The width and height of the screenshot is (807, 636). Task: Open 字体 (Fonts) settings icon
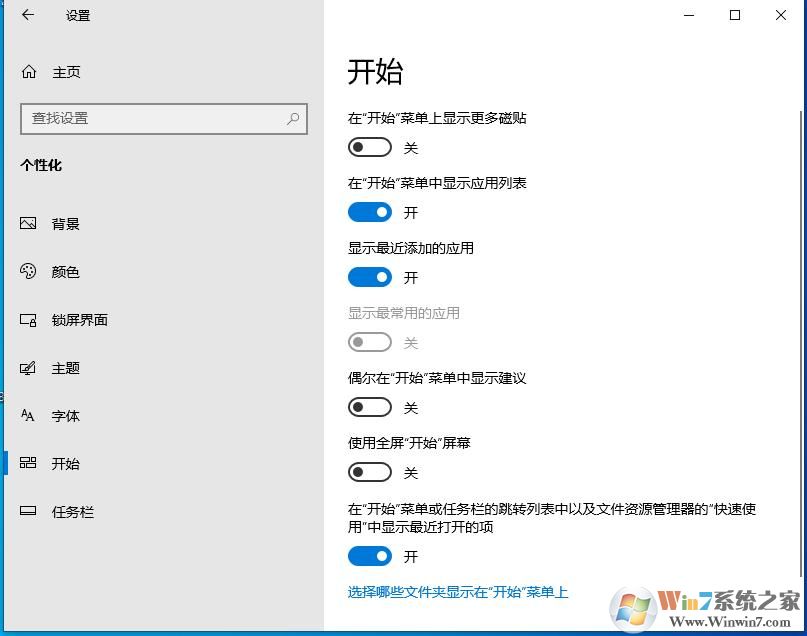tap(29, 415)
